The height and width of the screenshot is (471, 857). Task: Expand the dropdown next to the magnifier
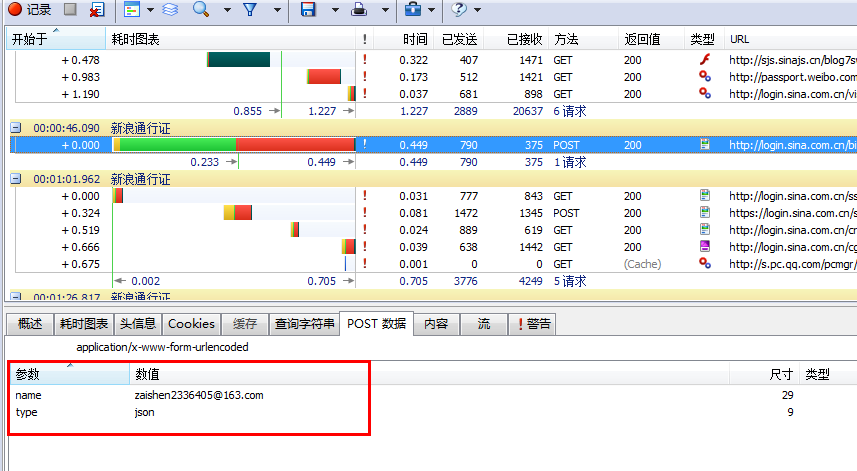[x=227, y=10]
